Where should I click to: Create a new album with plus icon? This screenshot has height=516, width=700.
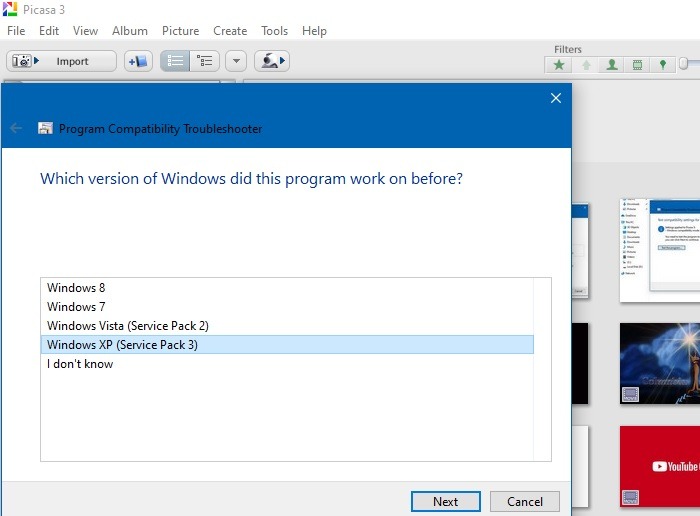coord(138,61)
